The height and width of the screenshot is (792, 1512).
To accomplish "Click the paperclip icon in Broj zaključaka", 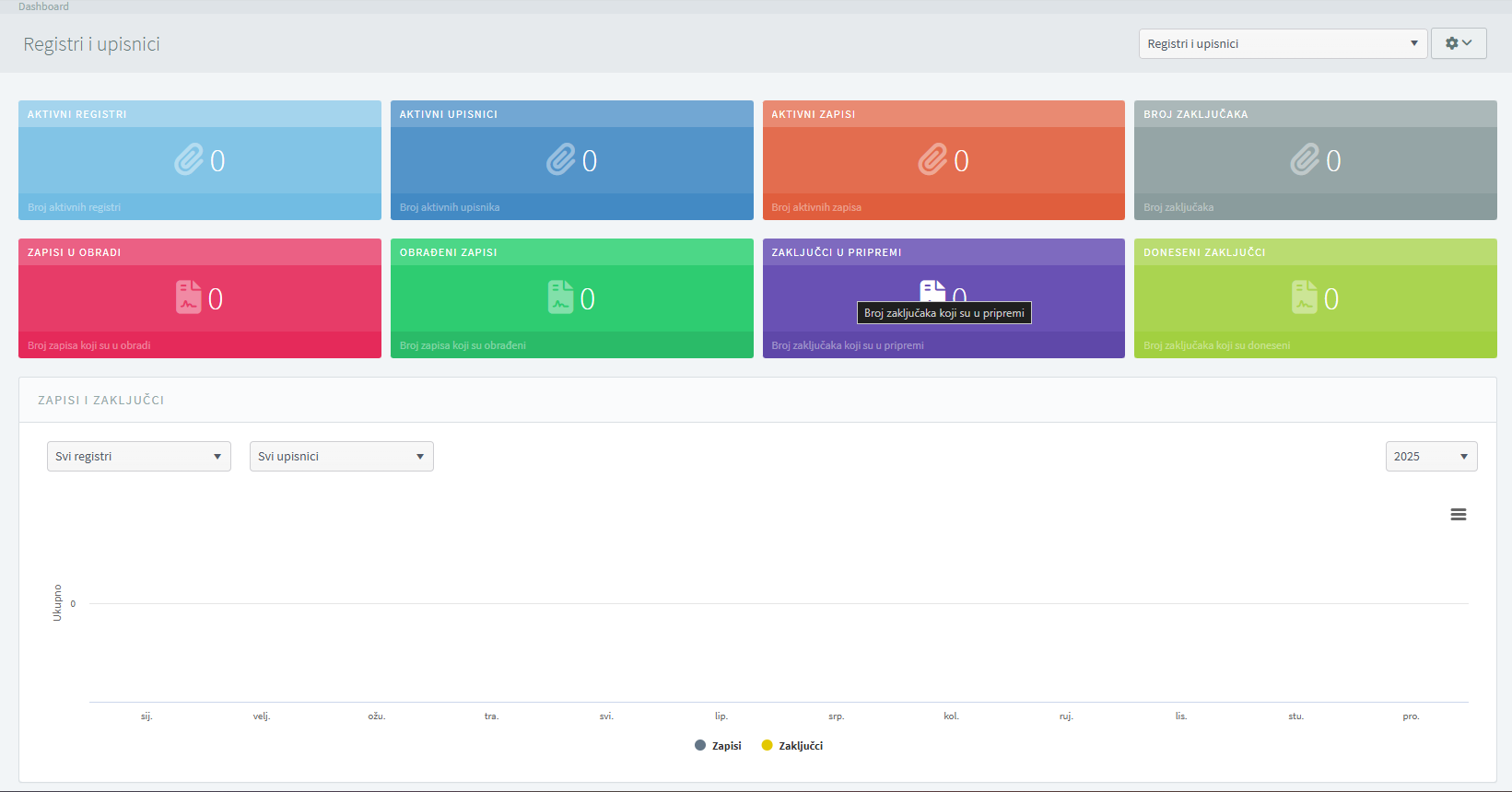I will point(1305,160).
